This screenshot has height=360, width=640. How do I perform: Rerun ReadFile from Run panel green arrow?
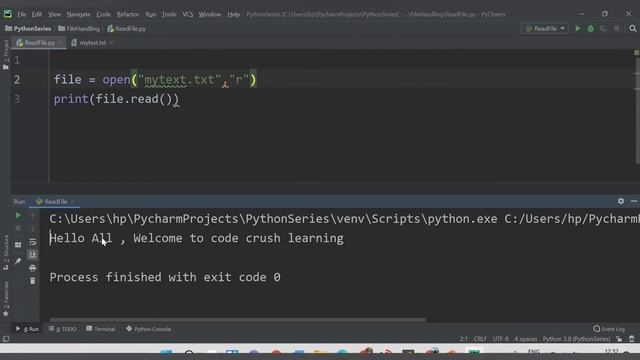18,215
